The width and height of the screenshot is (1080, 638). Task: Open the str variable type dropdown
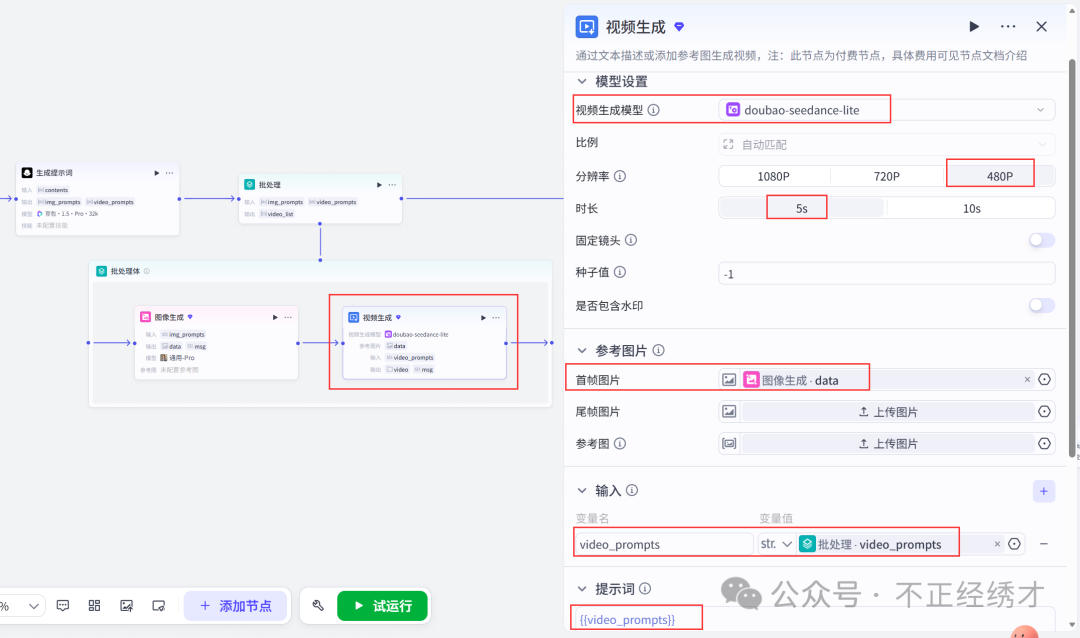click(776, 544)
